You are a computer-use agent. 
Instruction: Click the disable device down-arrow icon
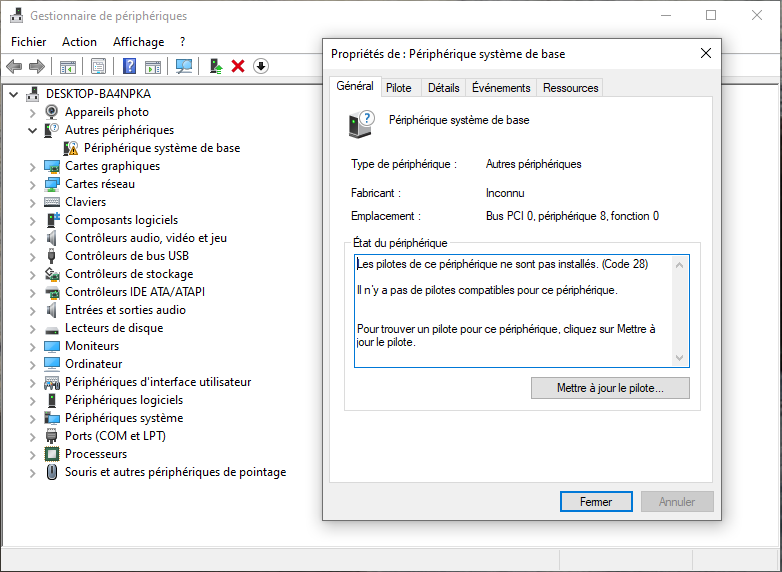pyautogui.click(x=261, y=66)
